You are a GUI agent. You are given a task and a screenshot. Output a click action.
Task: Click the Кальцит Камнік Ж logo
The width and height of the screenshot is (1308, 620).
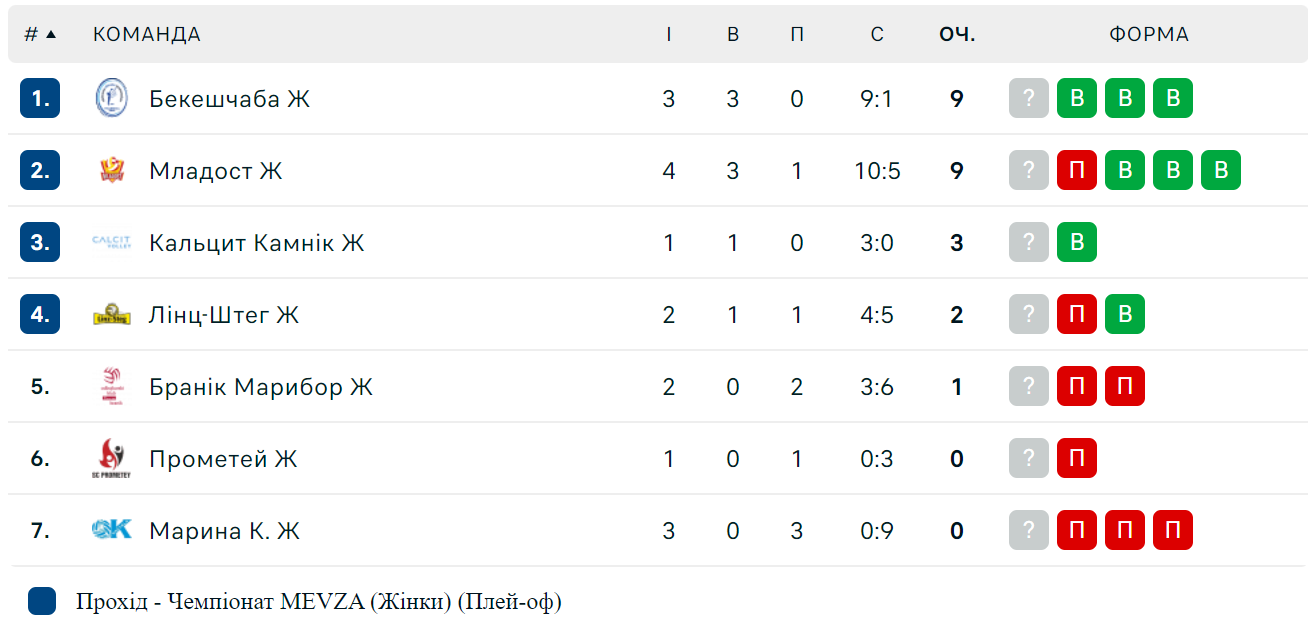click(111, 242)
